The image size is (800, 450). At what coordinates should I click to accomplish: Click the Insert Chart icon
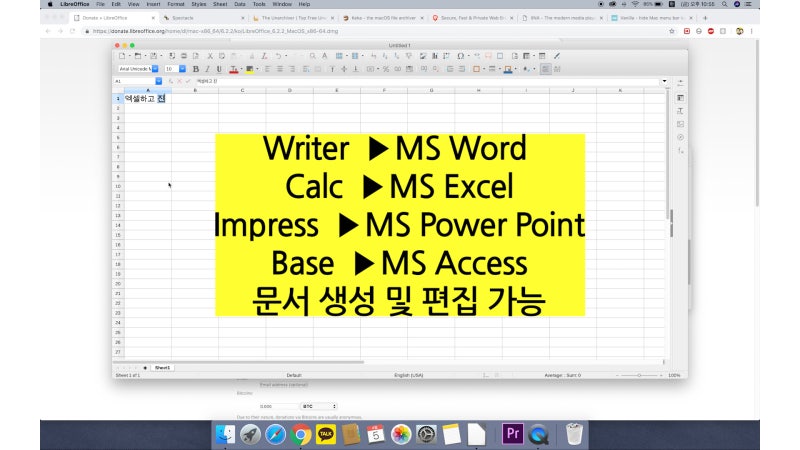coord(435,56)
